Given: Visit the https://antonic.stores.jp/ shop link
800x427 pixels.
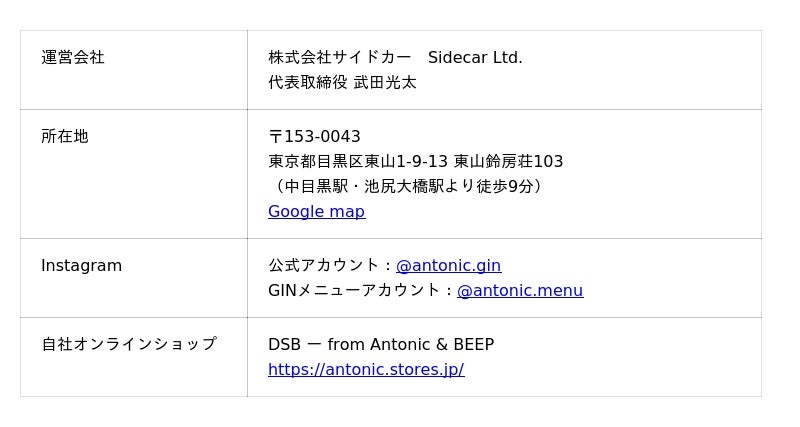Looking at the screenshot, I should tap(366, 370).
